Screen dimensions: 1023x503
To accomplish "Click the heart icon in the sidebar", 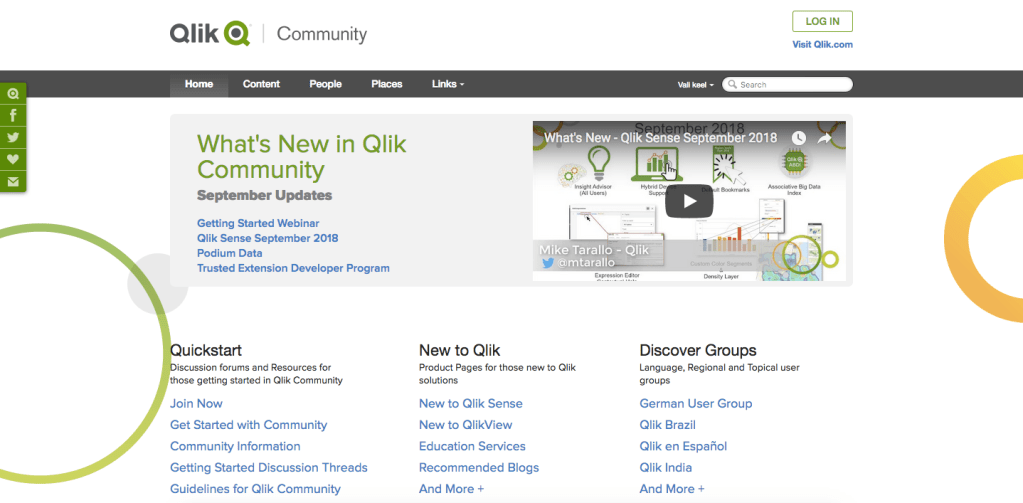I will 13,159.
